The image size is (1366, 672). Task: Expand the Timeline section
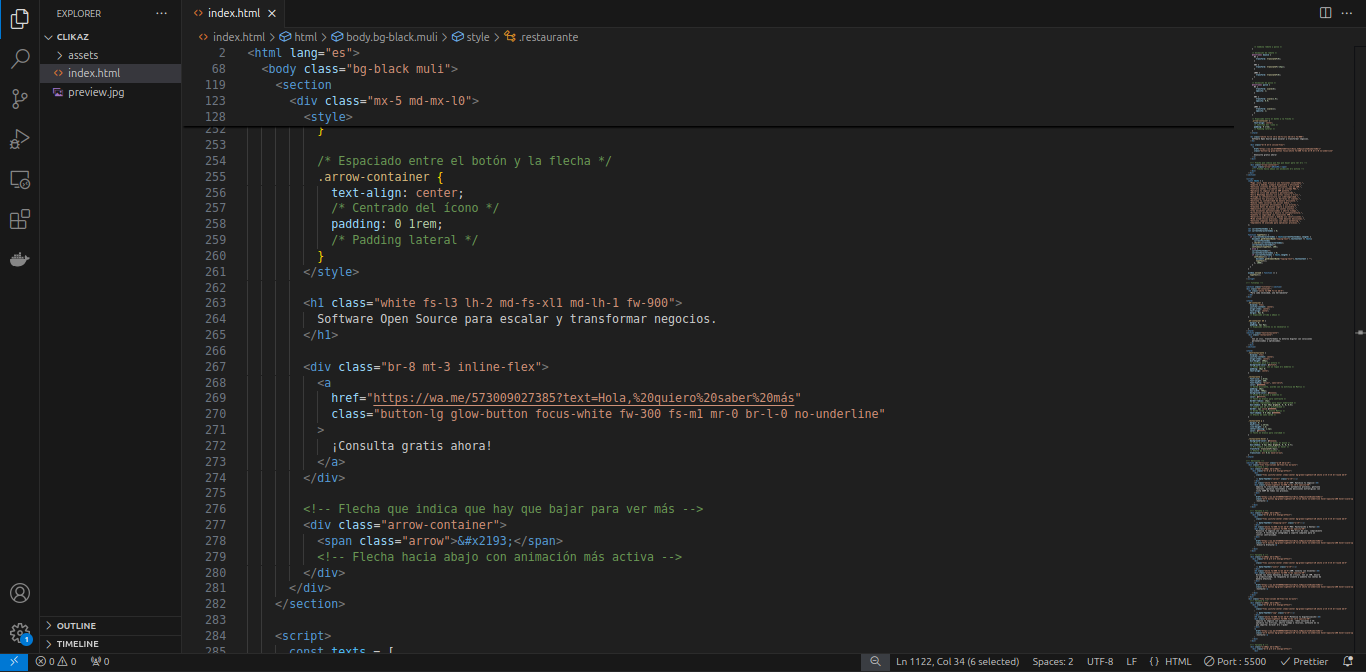tap(110, 644)
